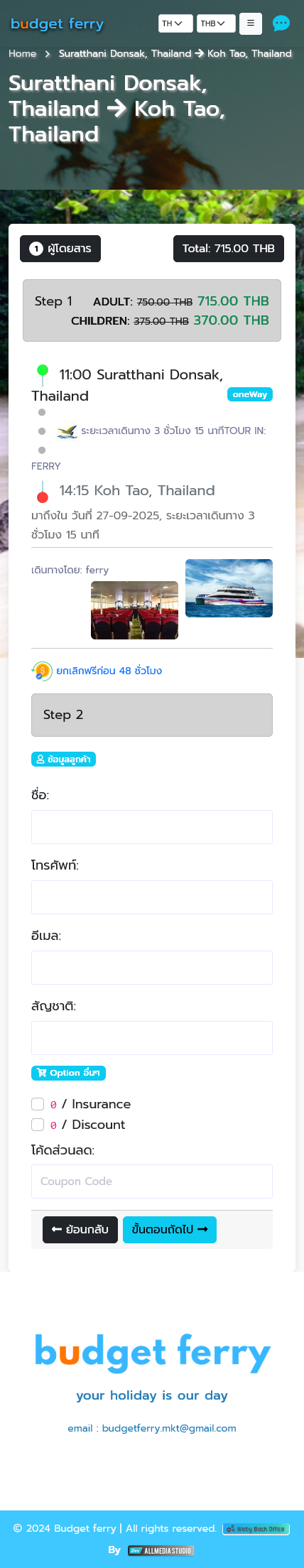Screen dimensions: 304x1568
Task: Click the ferry interior seats thumbnail
Action: click(135, 610)
